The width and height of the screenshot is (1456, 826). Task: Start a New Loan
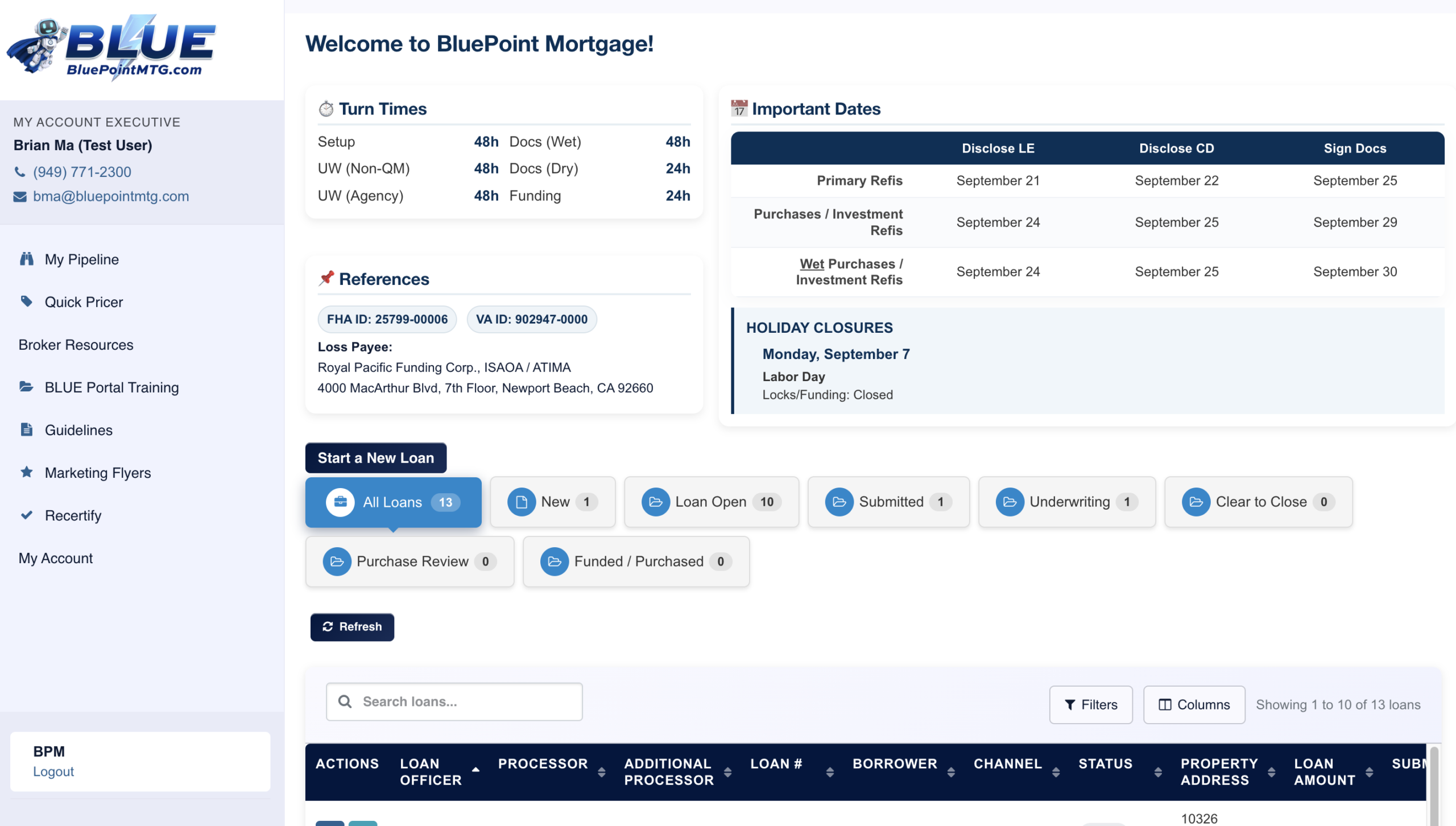375,457
